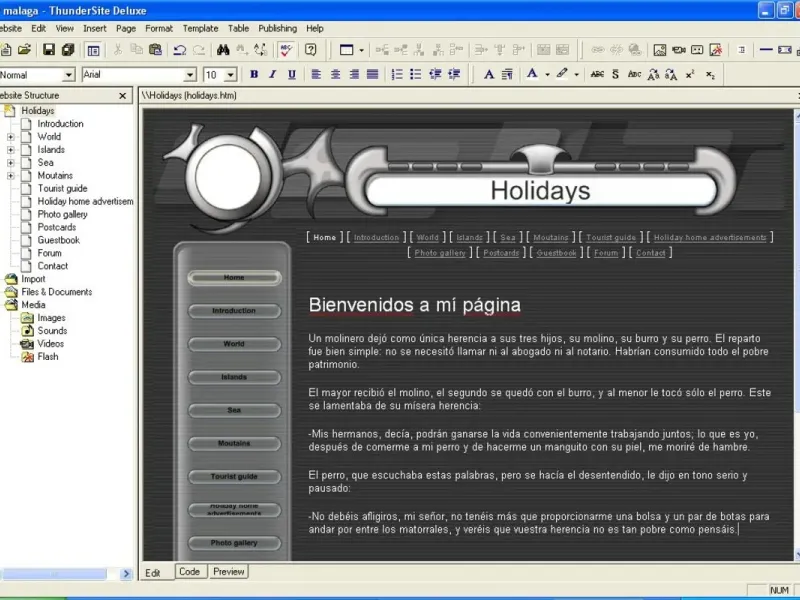Click the Photo gallery navigation link
800x600 pixels.
coord(440,253)
